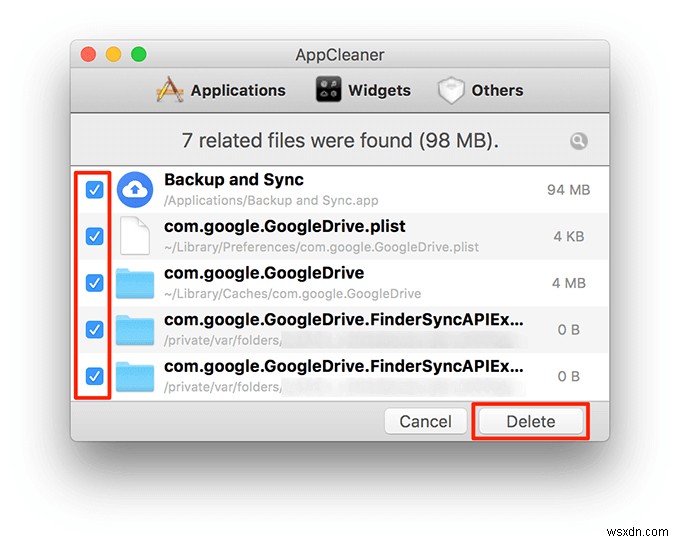
Task: Select the com.google.GoogleDrive.plist file name
Action: pos(284,226)
